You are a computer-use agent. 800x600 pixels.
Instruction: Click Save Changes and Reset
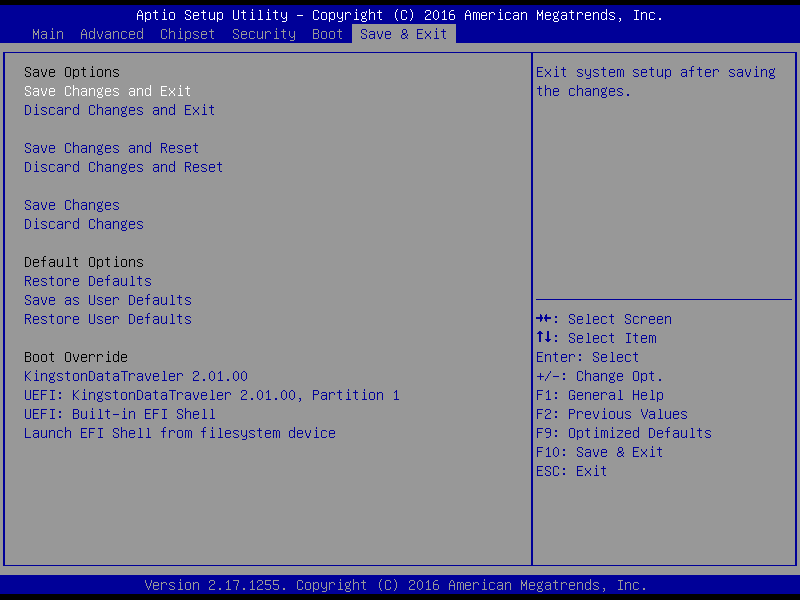tap(112, 148)
